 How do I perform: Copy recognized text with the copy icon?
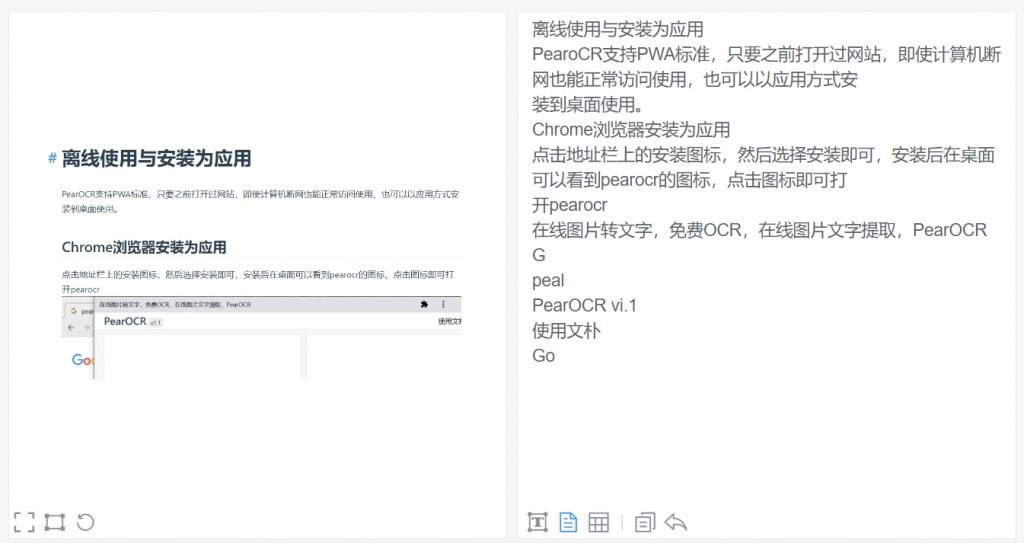coord(645,522)
